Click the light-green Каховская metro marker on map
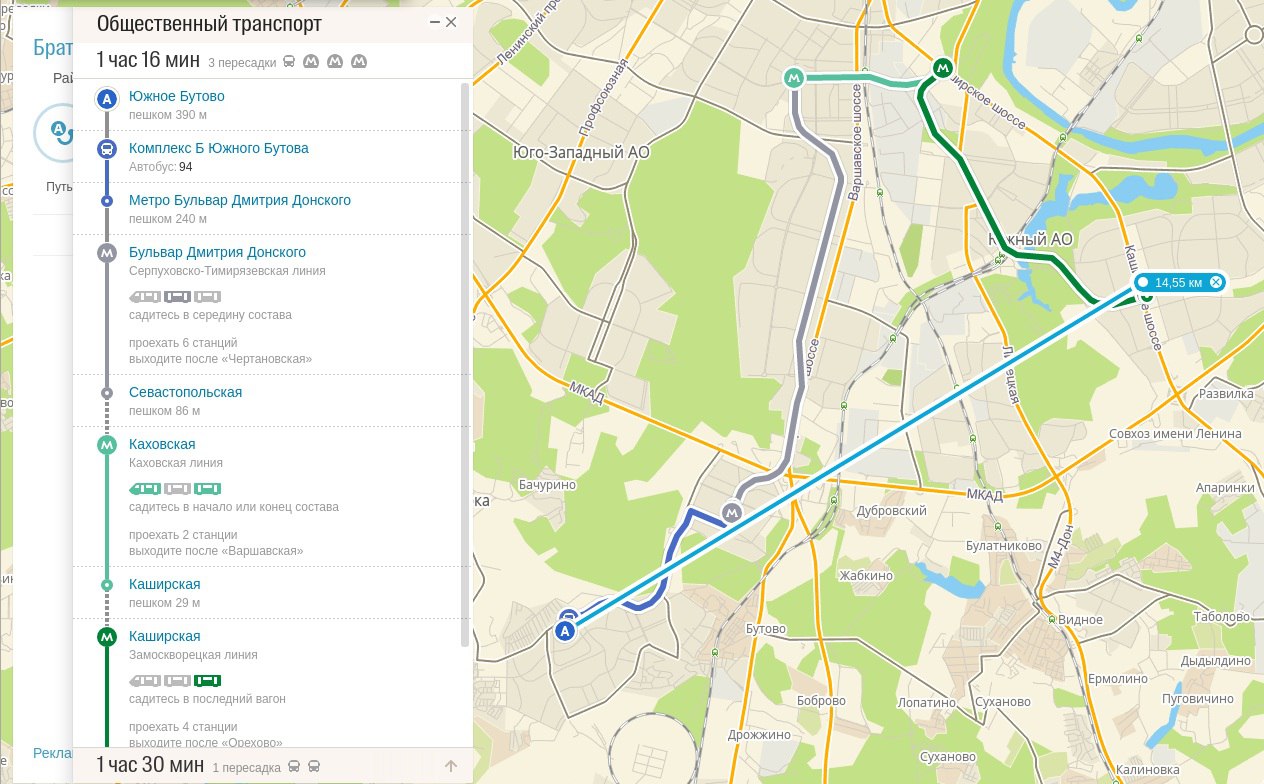Screen dimensions: 1264x784 pos(794,77)
